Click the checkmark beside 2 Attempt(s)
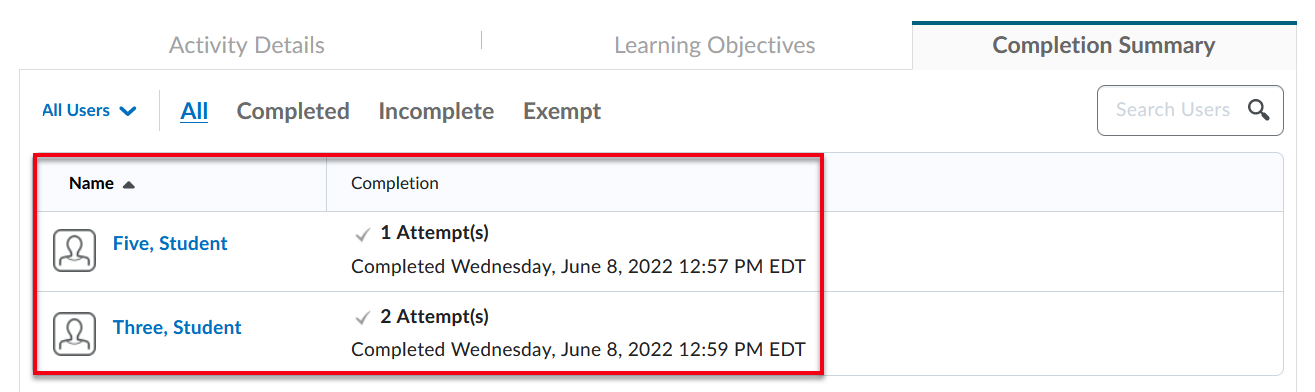Image resolution: width=1315 pixels, height=392 pixels. 363,318
